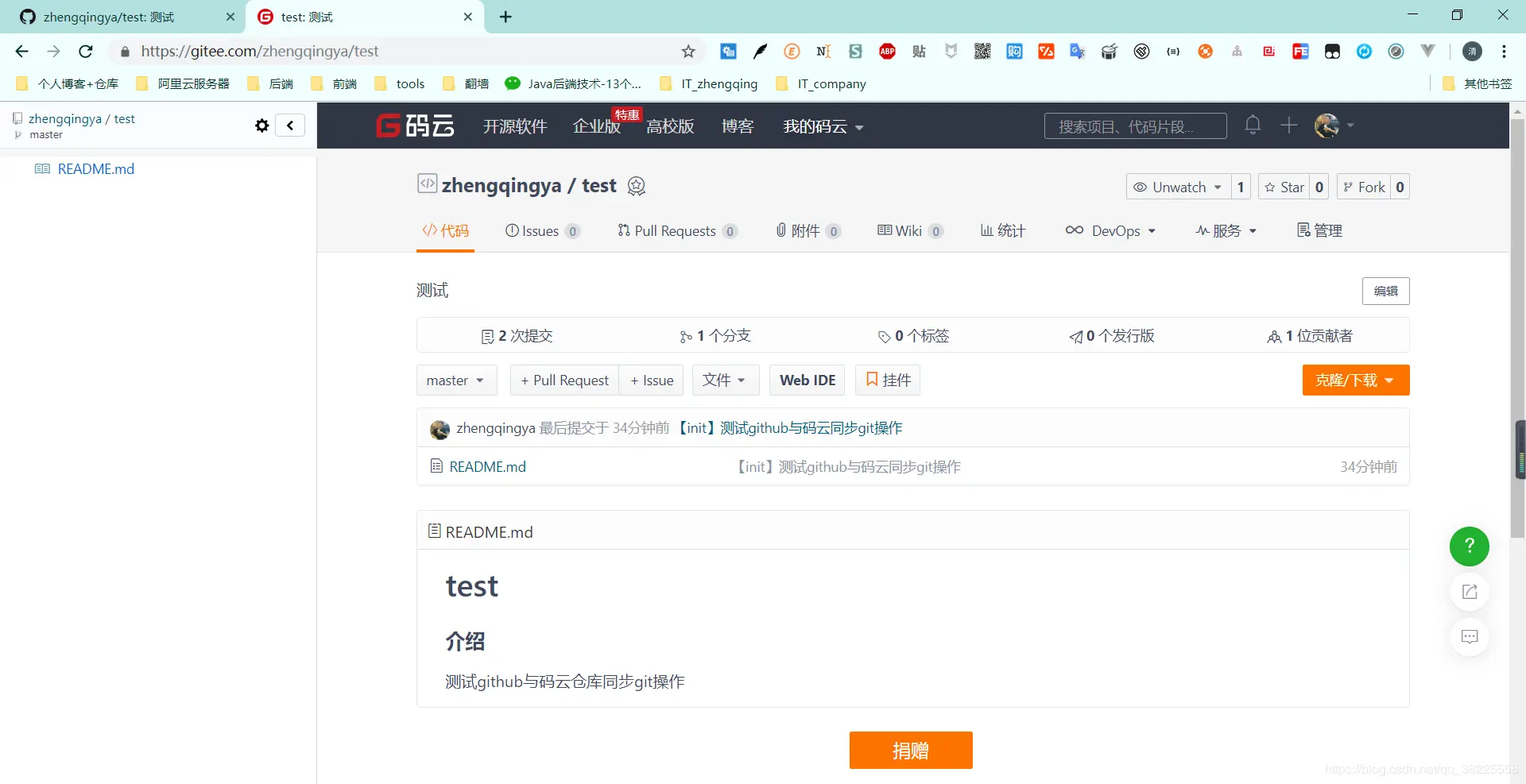Click the + Issue button

tap(652, 380)
